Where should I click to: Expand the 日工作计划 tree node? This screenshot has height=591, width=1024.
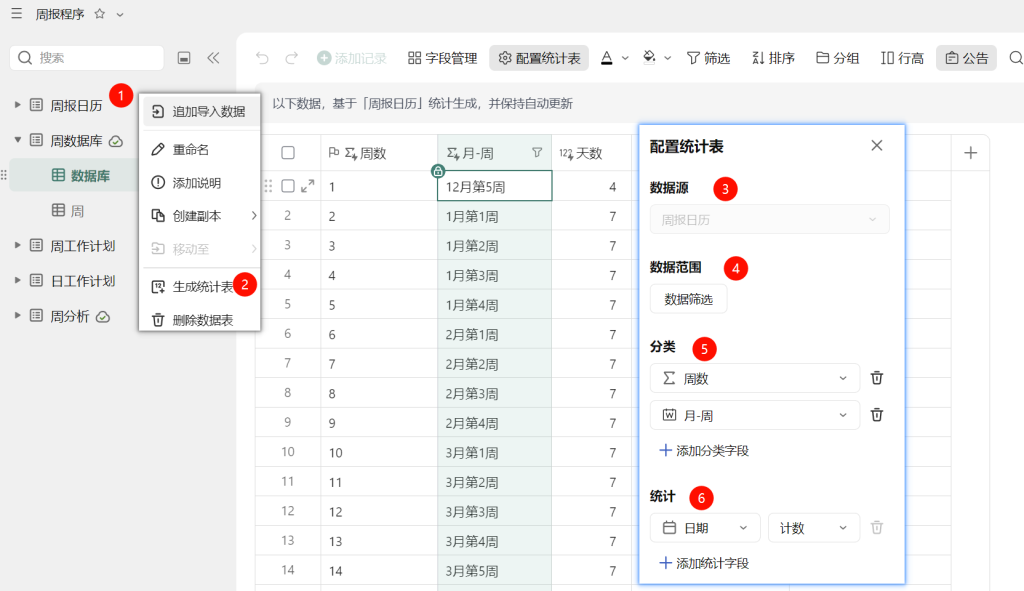coord(18,280)
